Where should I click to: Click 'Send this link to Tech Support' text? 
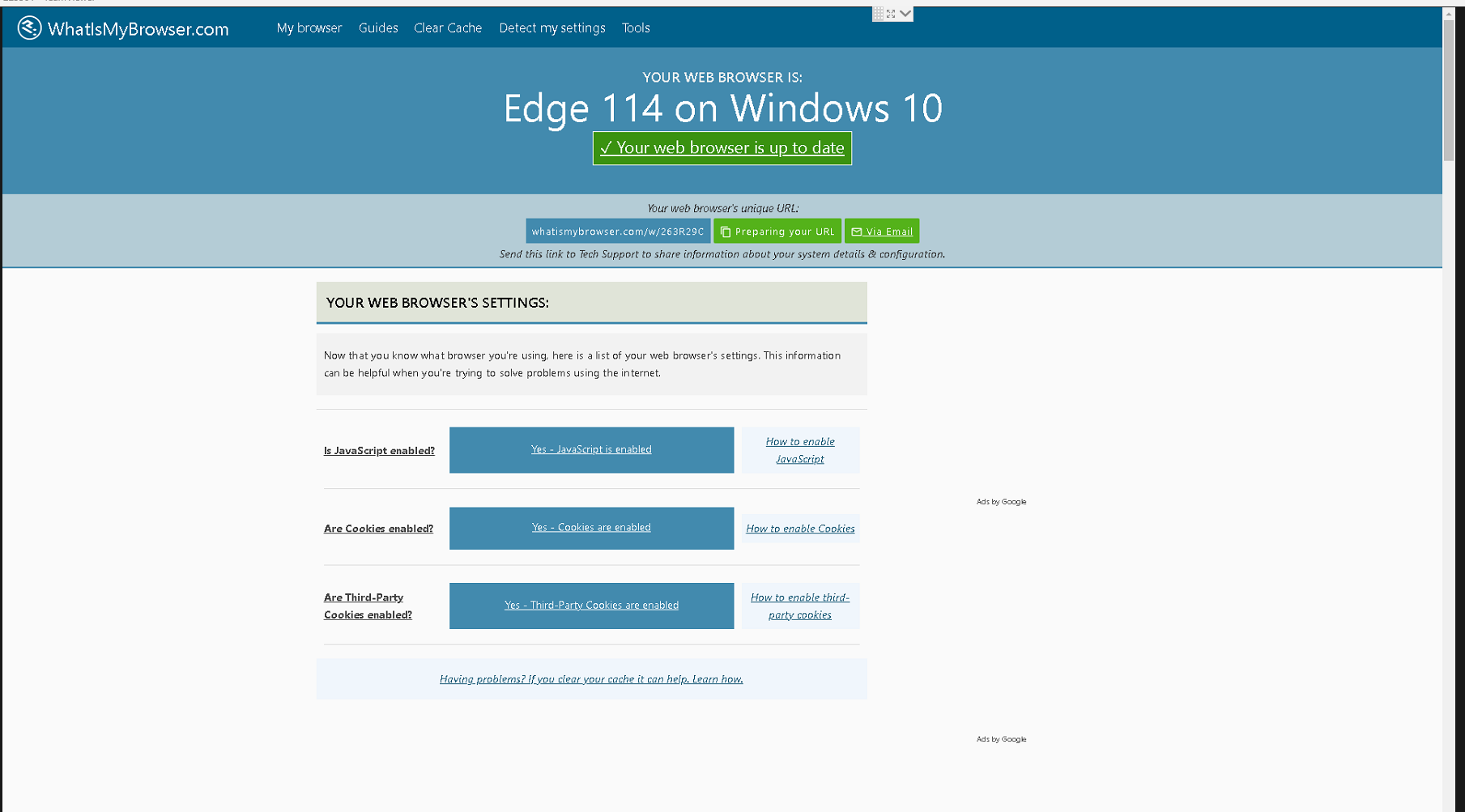722,254
